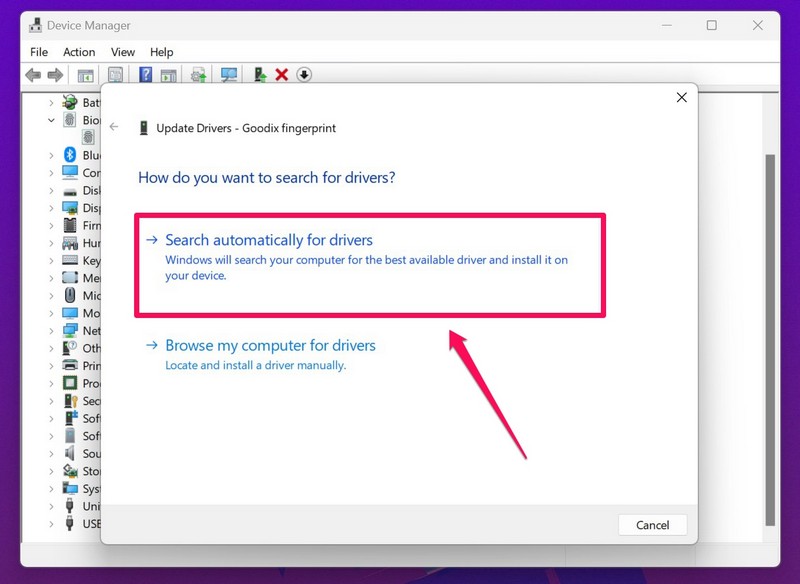Select the Batteries category icon
Viewport: 800px width, 584px height.
click(x=70, y=103)
